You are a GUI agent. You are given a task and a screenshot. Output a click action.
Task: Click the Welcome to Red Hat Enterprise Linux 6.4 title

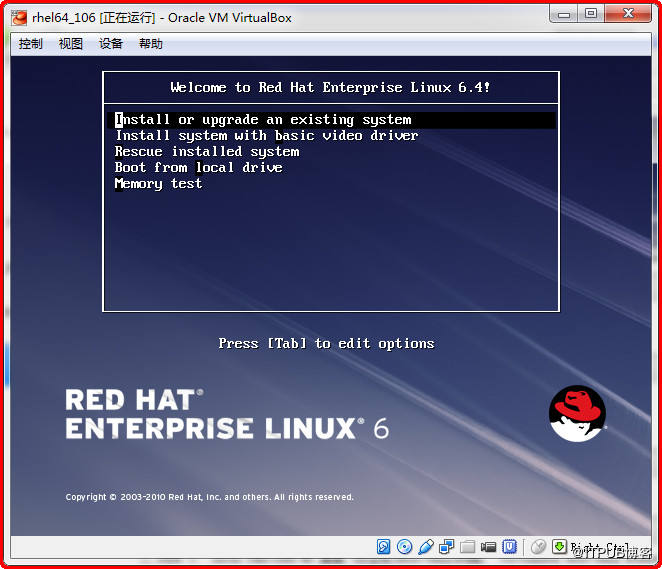click(x=330, y=87)
